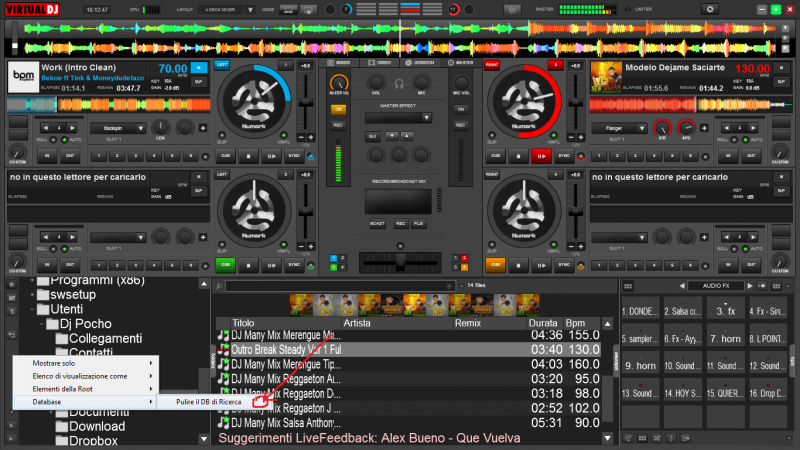Double loop length on deck 2
The image size is (800, 450).
753,128
